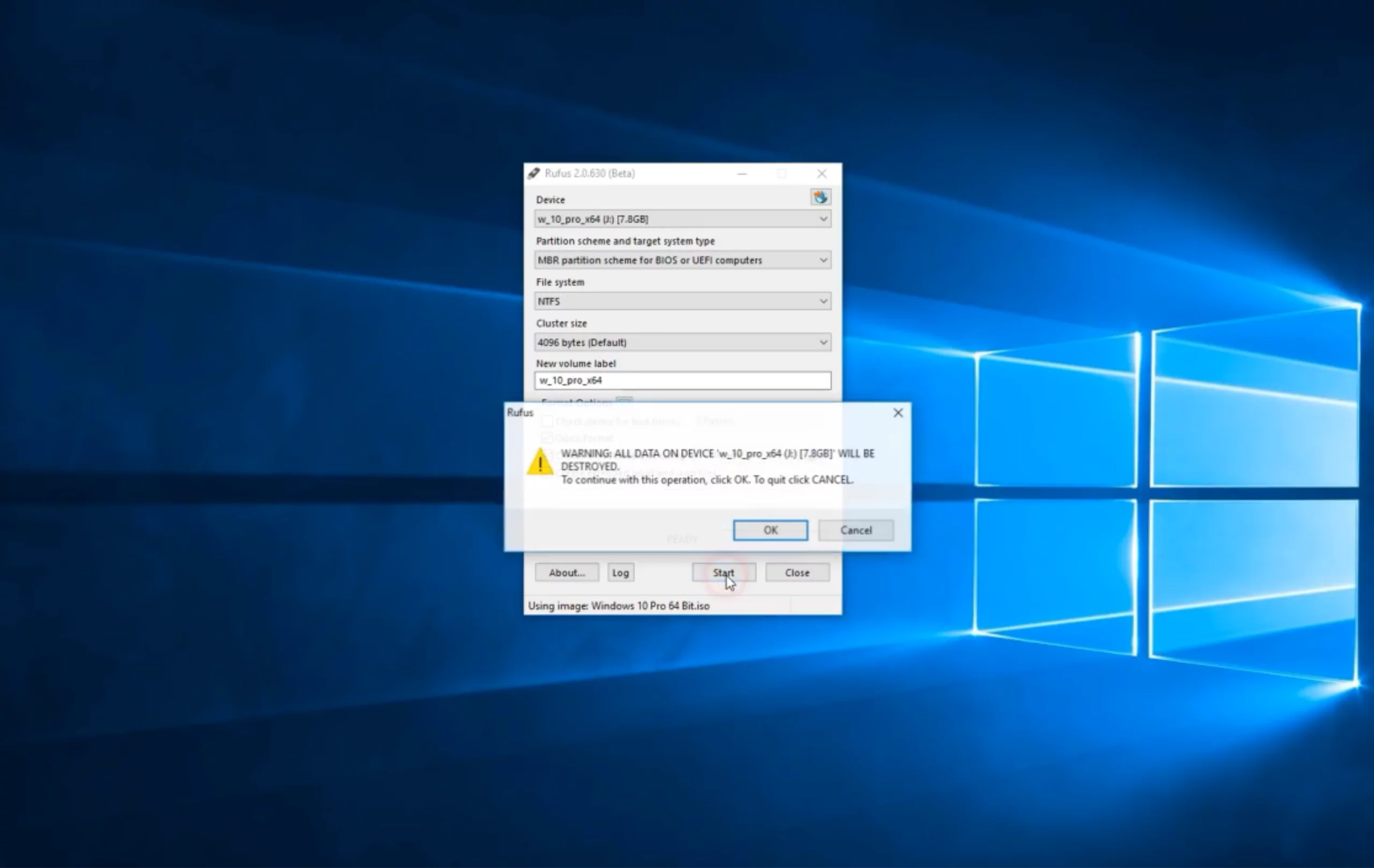1374x868 pixels.
Task: Open the Log window
Action: click(x=620, y=572)
